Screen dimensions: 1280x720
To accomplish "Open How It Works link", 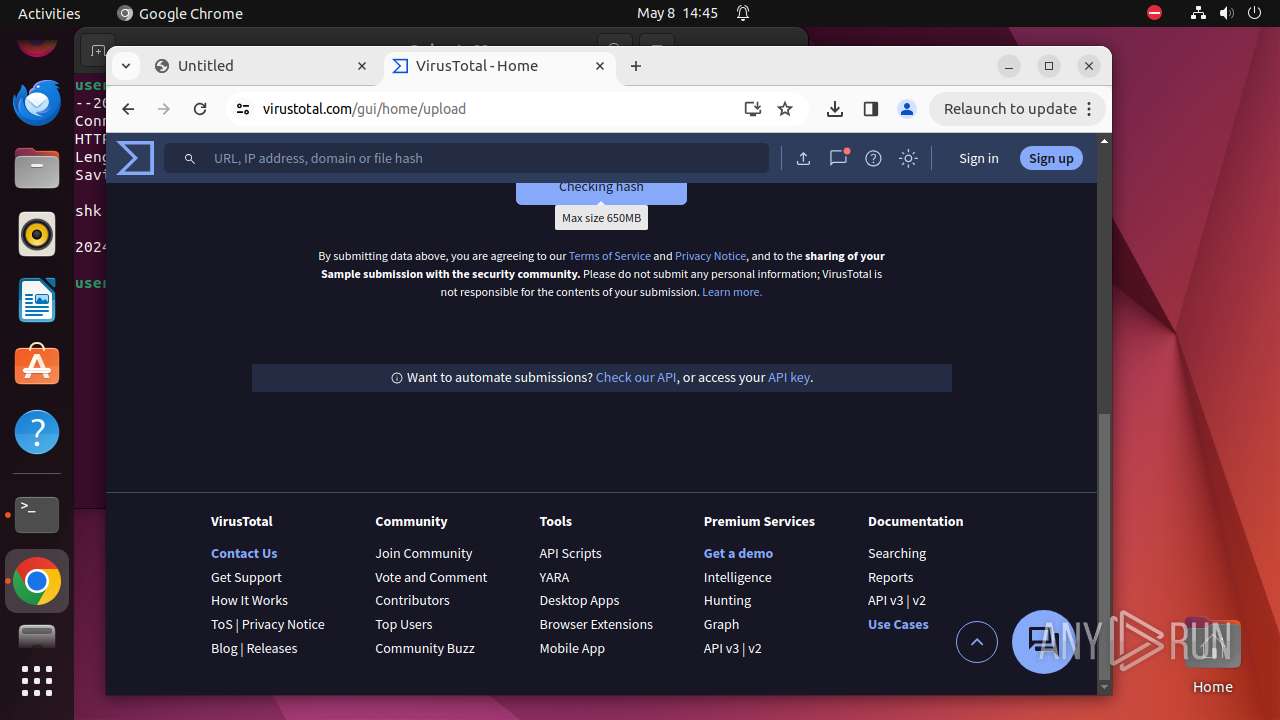I will coord(249,600).
